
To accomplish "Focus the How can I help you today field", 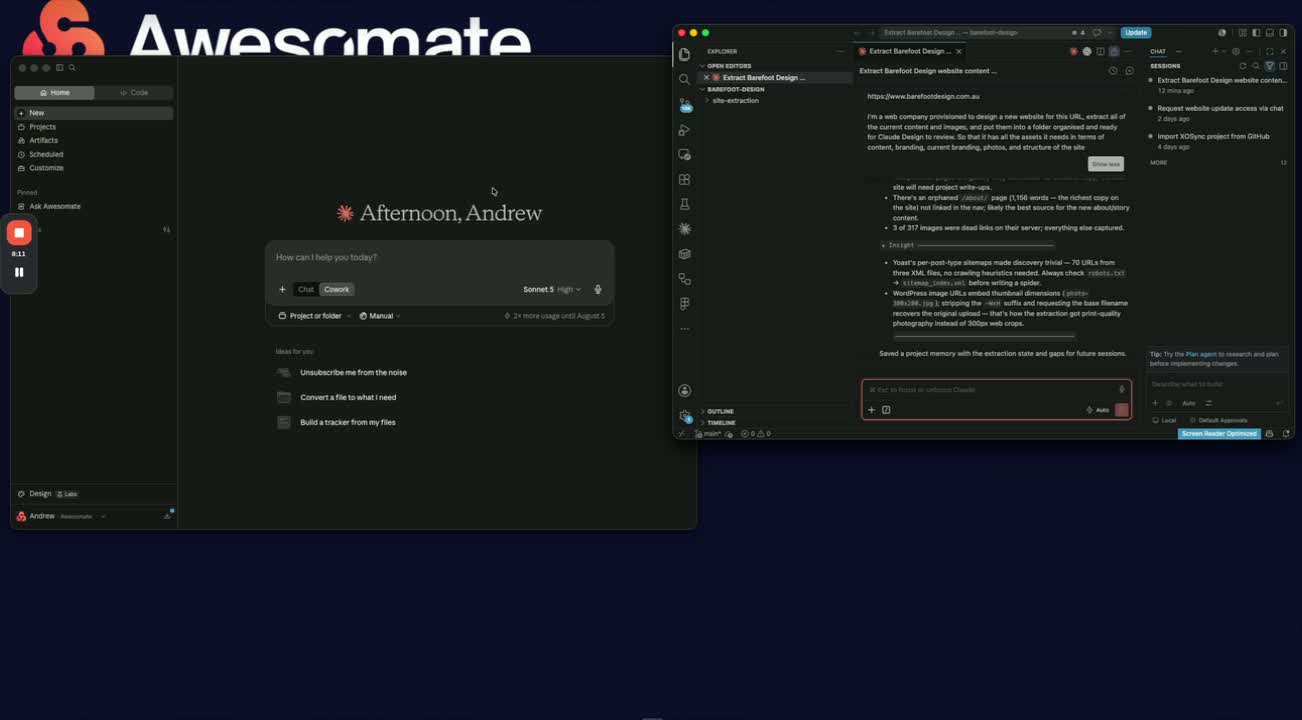I will pos(440,258).
